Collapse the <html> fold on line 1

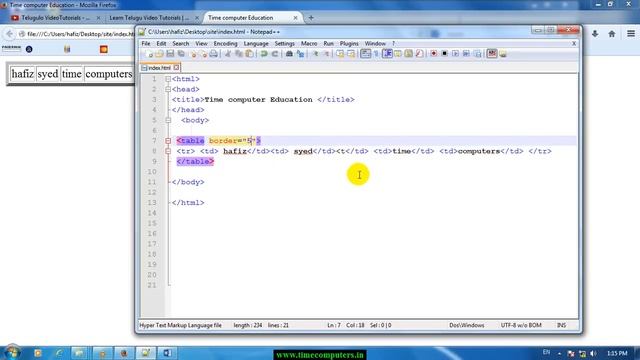pos(168,79)
